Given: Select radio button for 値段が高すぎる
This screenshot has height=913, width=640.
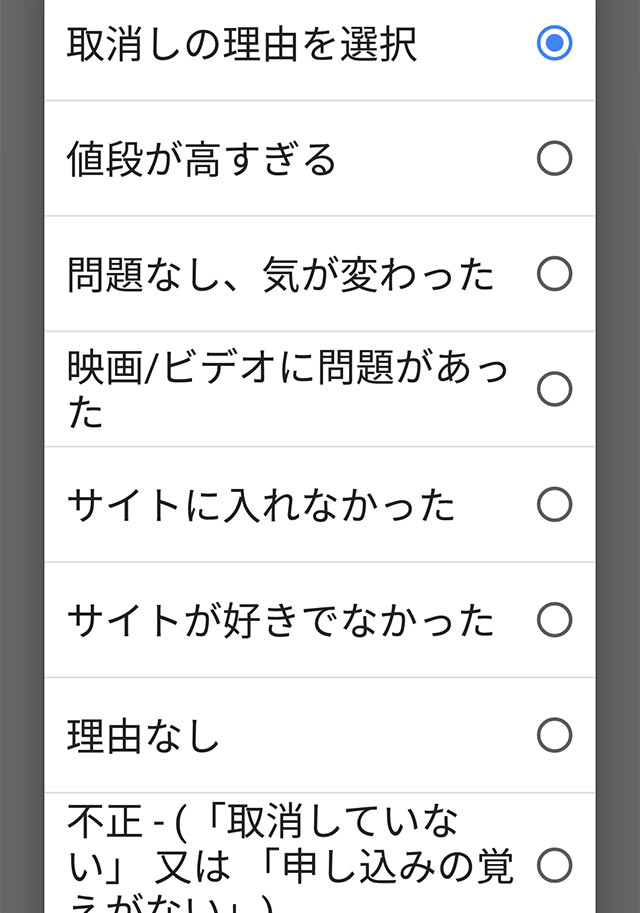Looking at the screenshot, I should click(554, 158).
